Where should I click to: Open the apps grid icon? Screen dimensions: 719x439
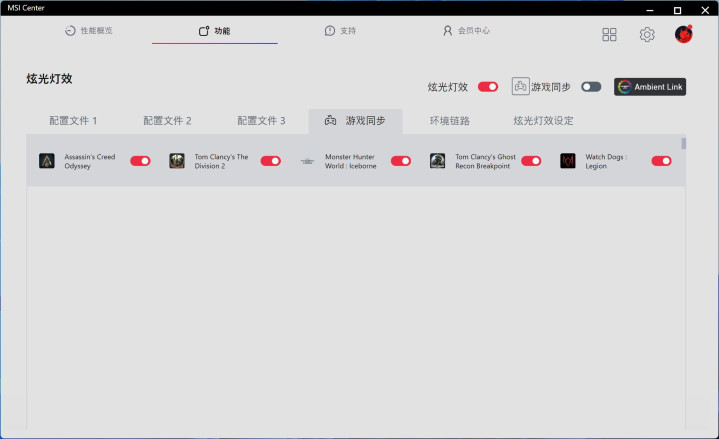point(609,34)
